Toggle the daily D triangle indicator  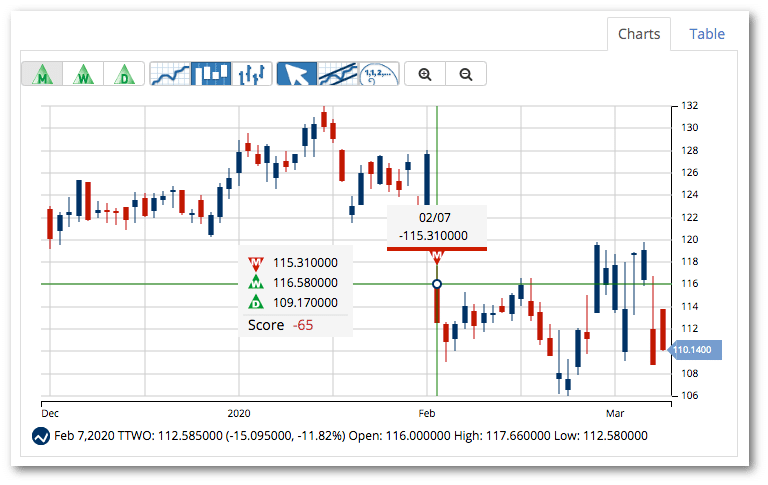click(124, 74)
